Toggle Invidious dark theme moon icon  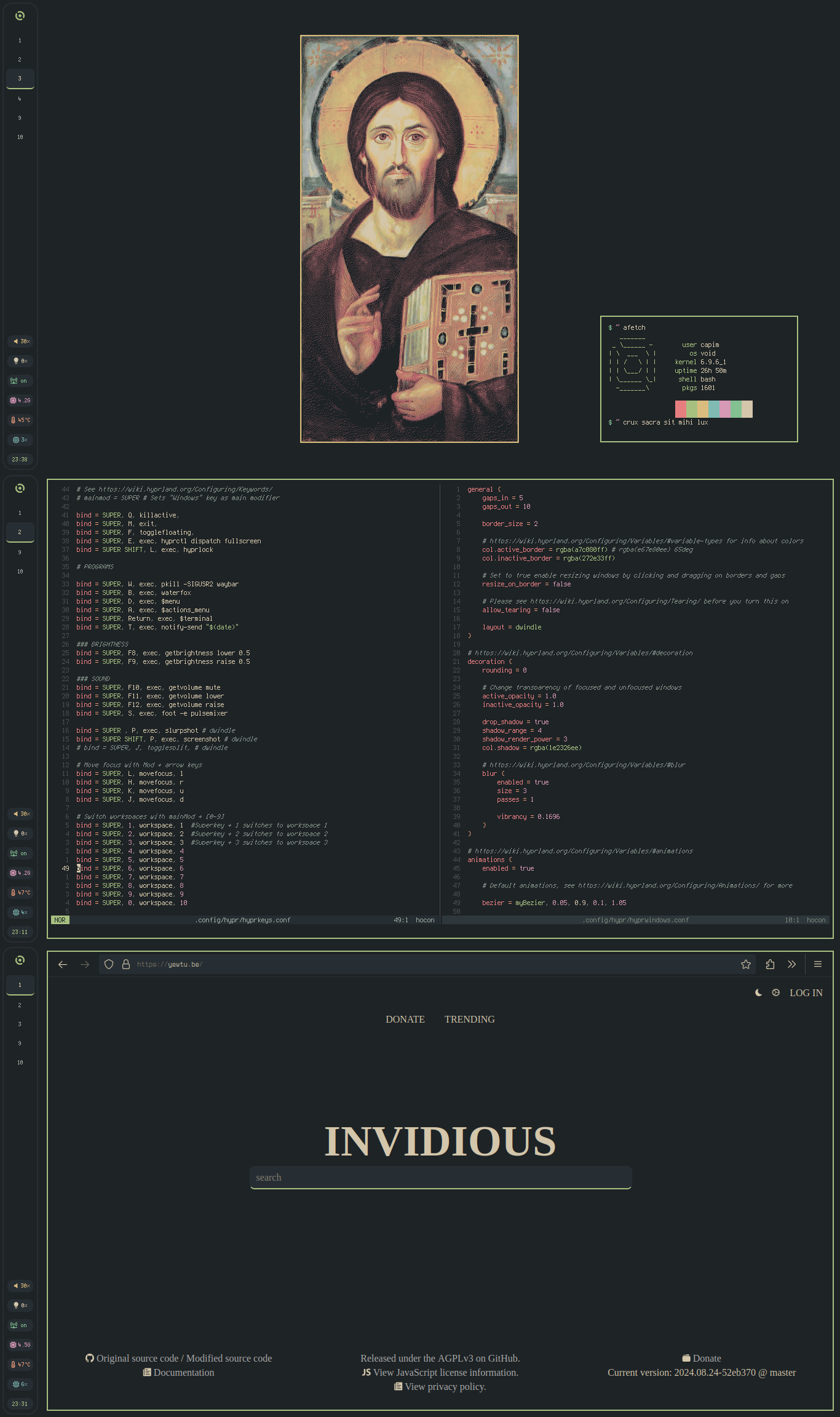click(758, 992)
